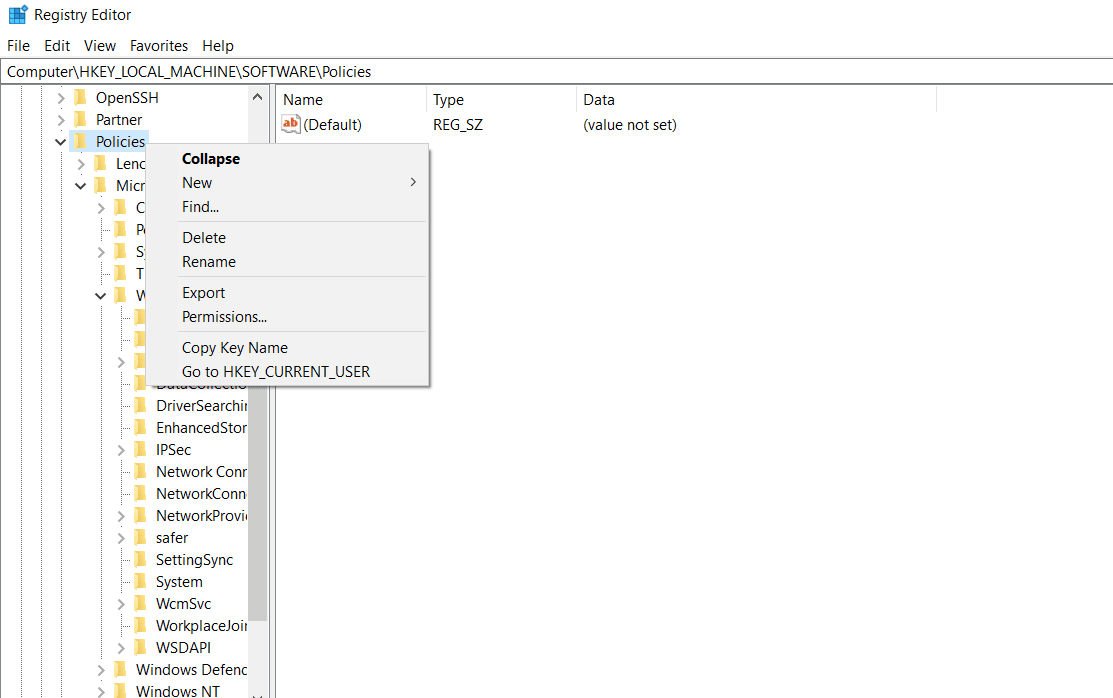1113x698 pixels.
Task: Click Copy Key Name menu entry
Action: pyautogui.click(x=234, y=348)
